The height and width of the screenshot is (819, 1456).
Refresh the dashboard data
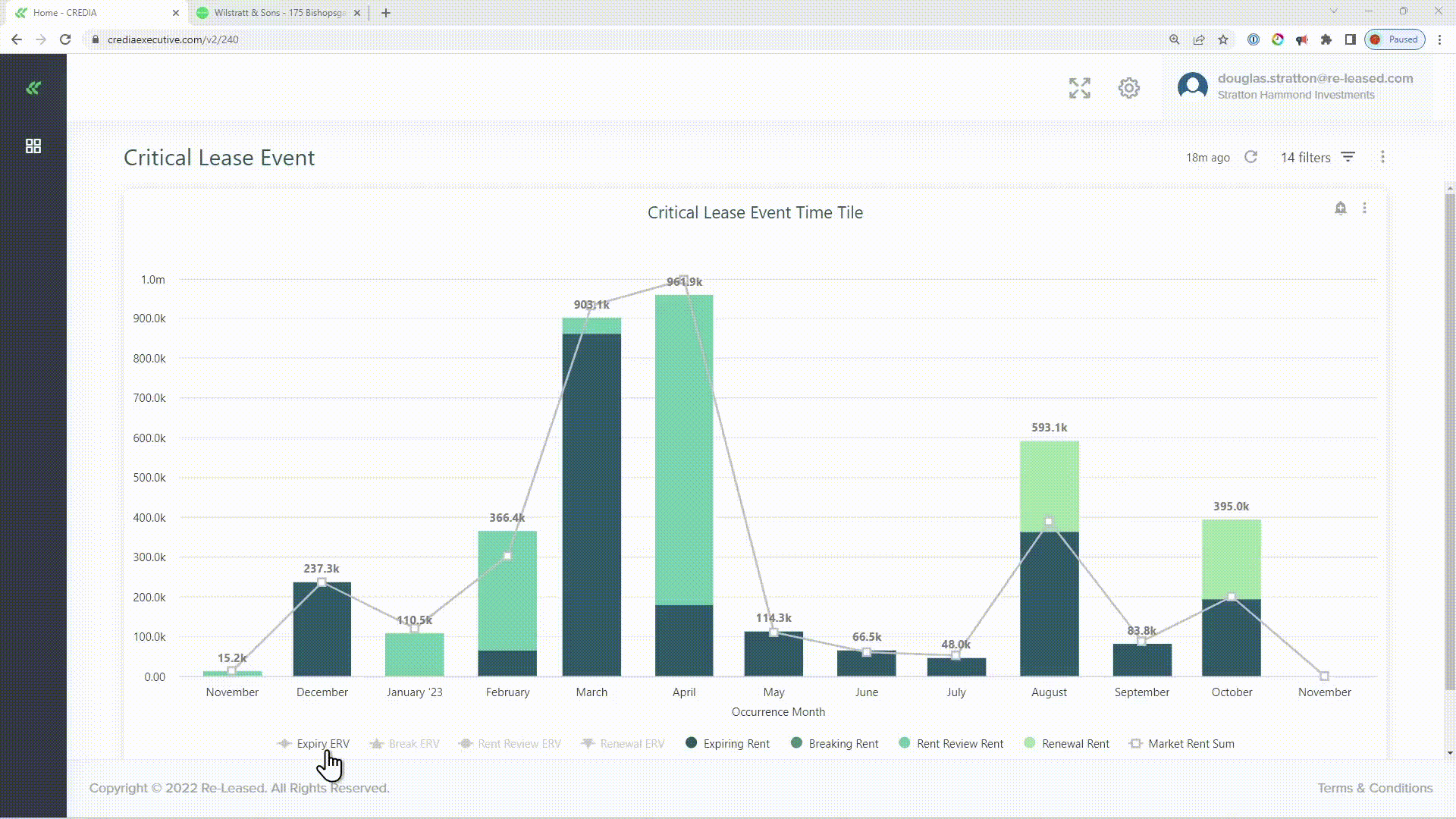point(1250,157)
